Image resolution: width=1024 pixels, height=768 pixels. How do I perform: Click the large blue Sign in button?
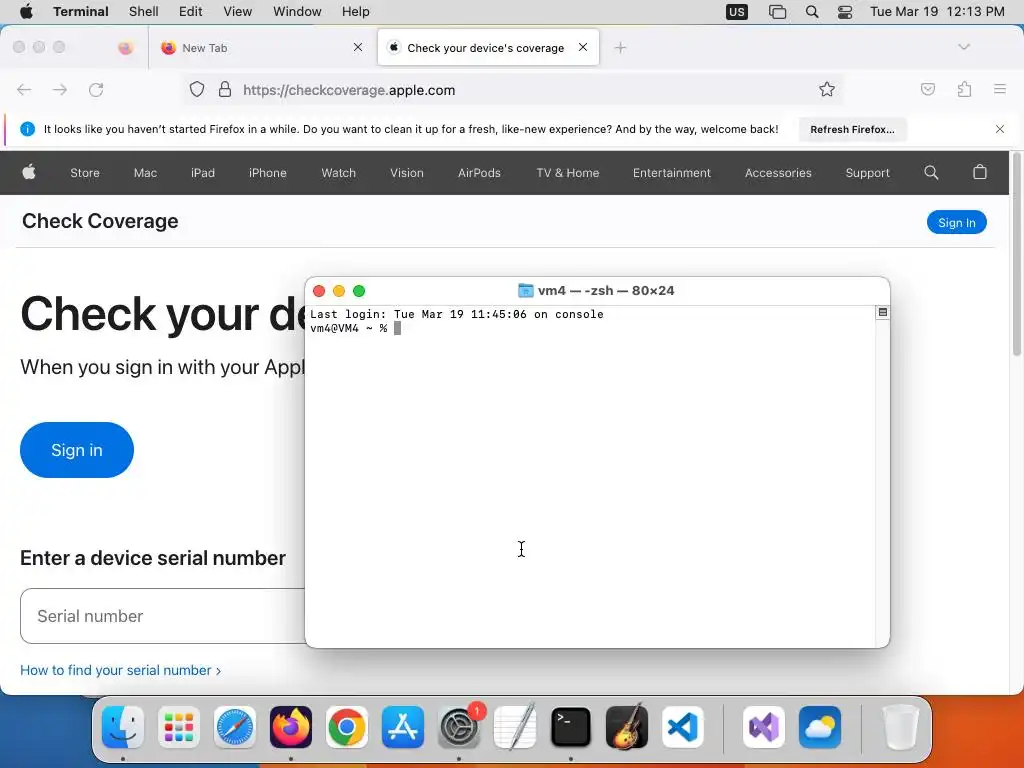coord(77,450)
